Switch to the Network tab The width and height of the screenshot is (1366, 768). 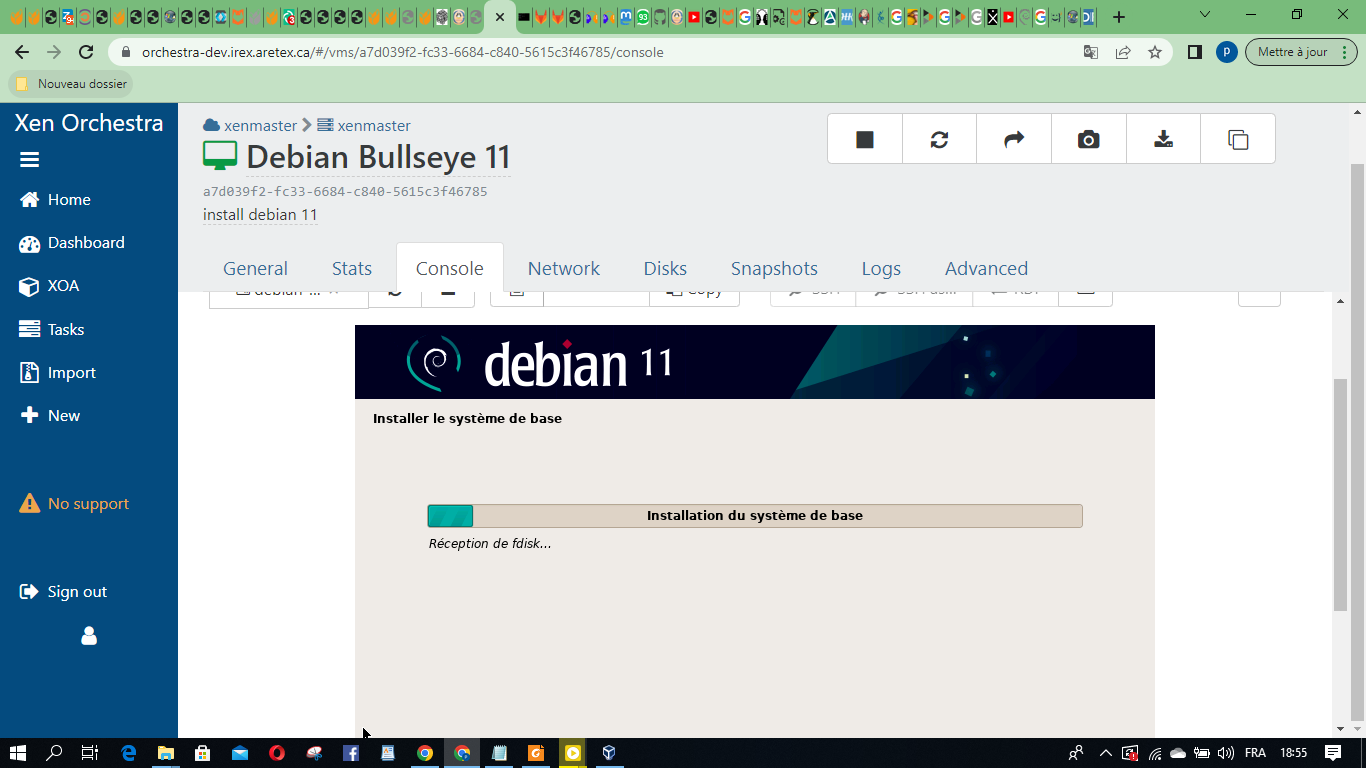click(x=564, y=268)
